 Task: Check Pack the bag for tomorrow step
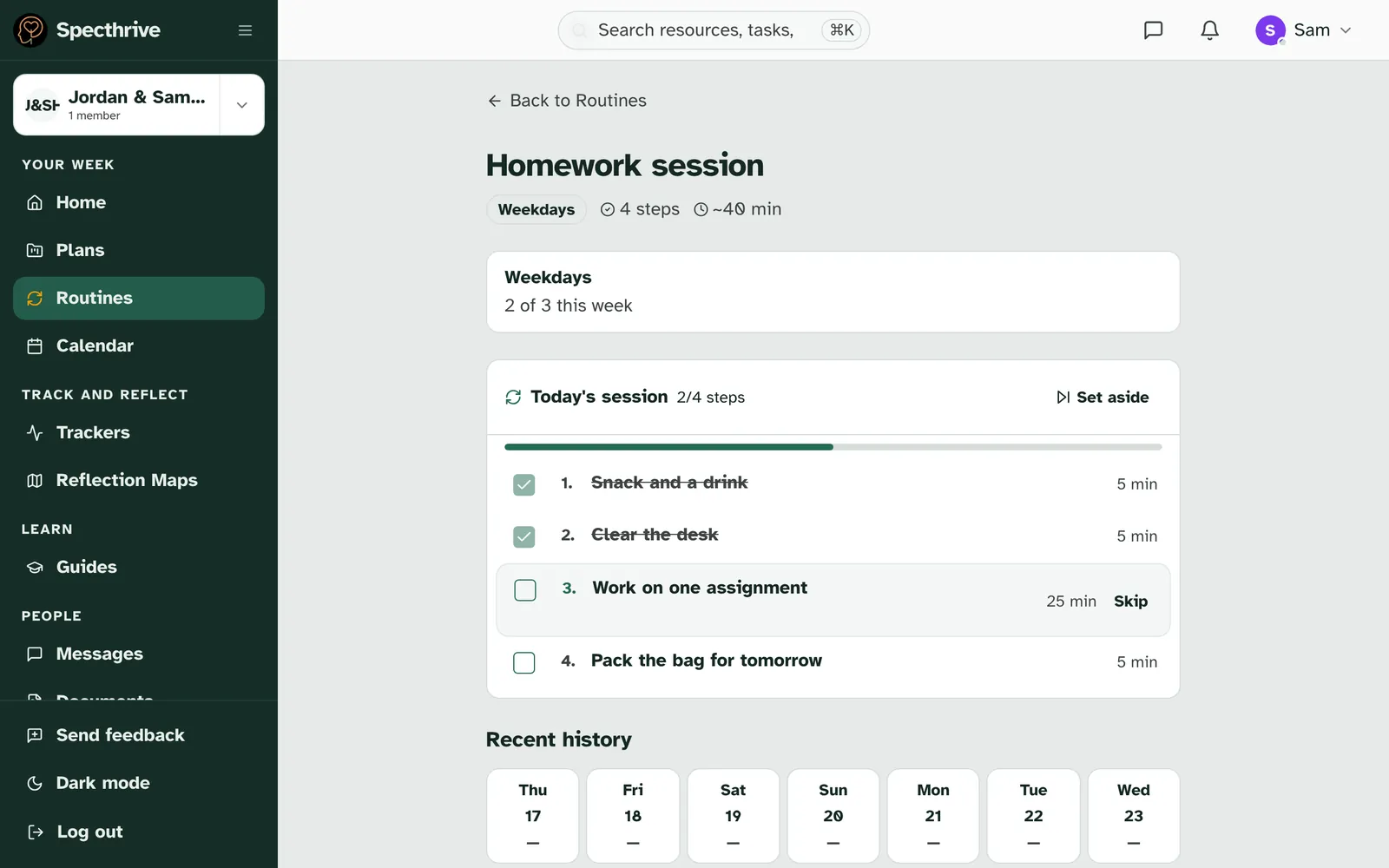tap(523, 662)
